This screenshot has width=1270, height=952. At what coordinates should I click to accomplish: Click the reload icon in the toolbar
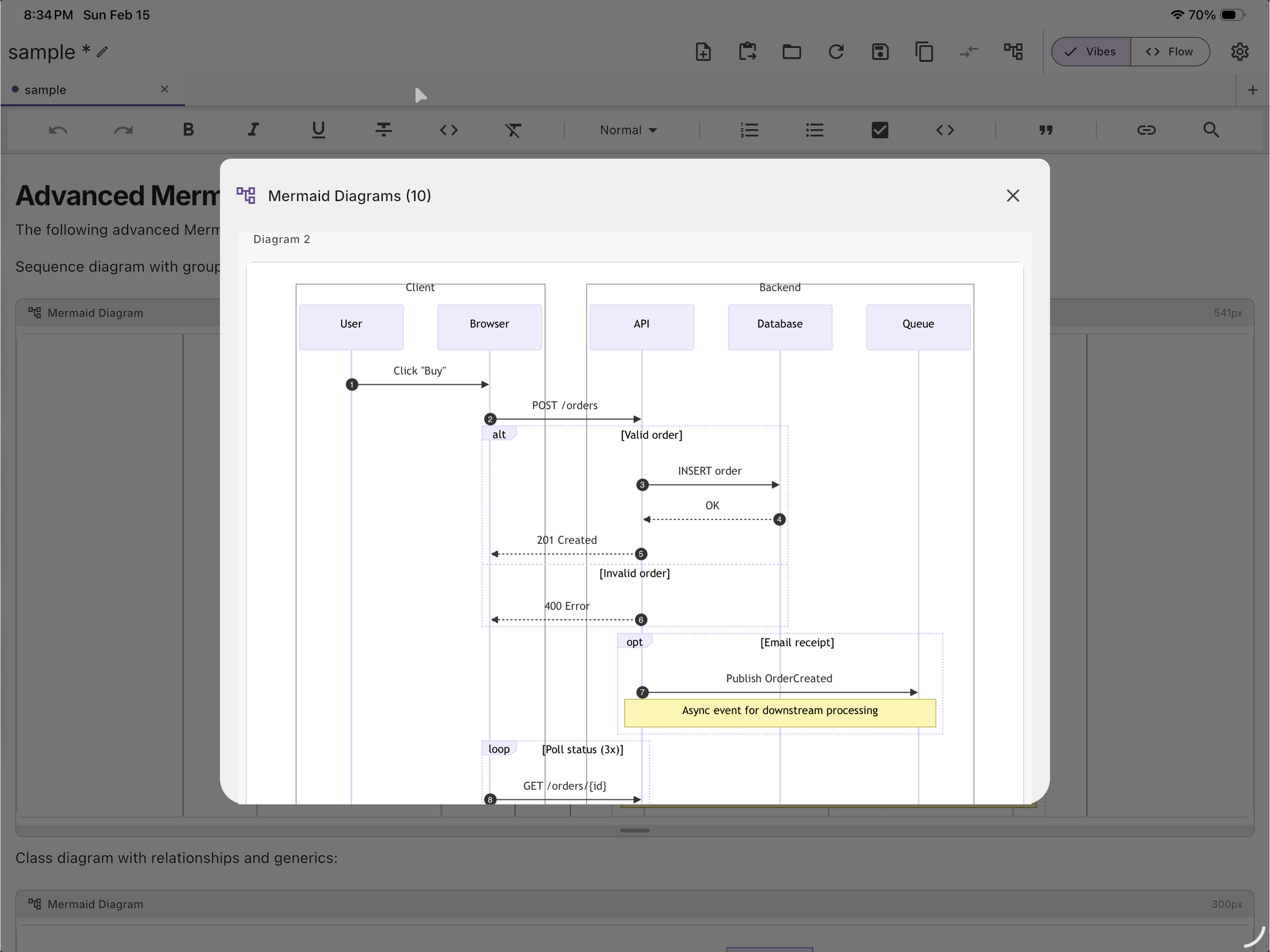pyautogui.click(x=836, y=52)
